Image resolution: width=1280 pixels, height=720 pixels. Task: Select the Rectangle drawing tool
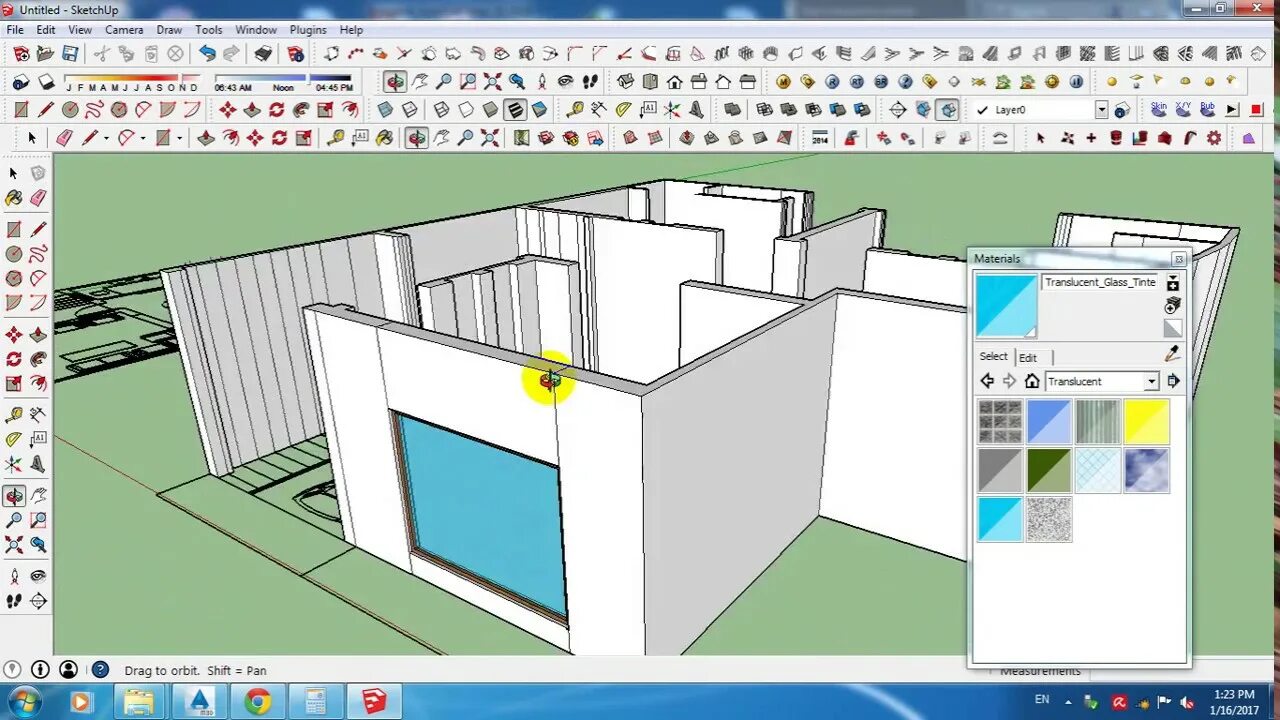coord(14,227)
